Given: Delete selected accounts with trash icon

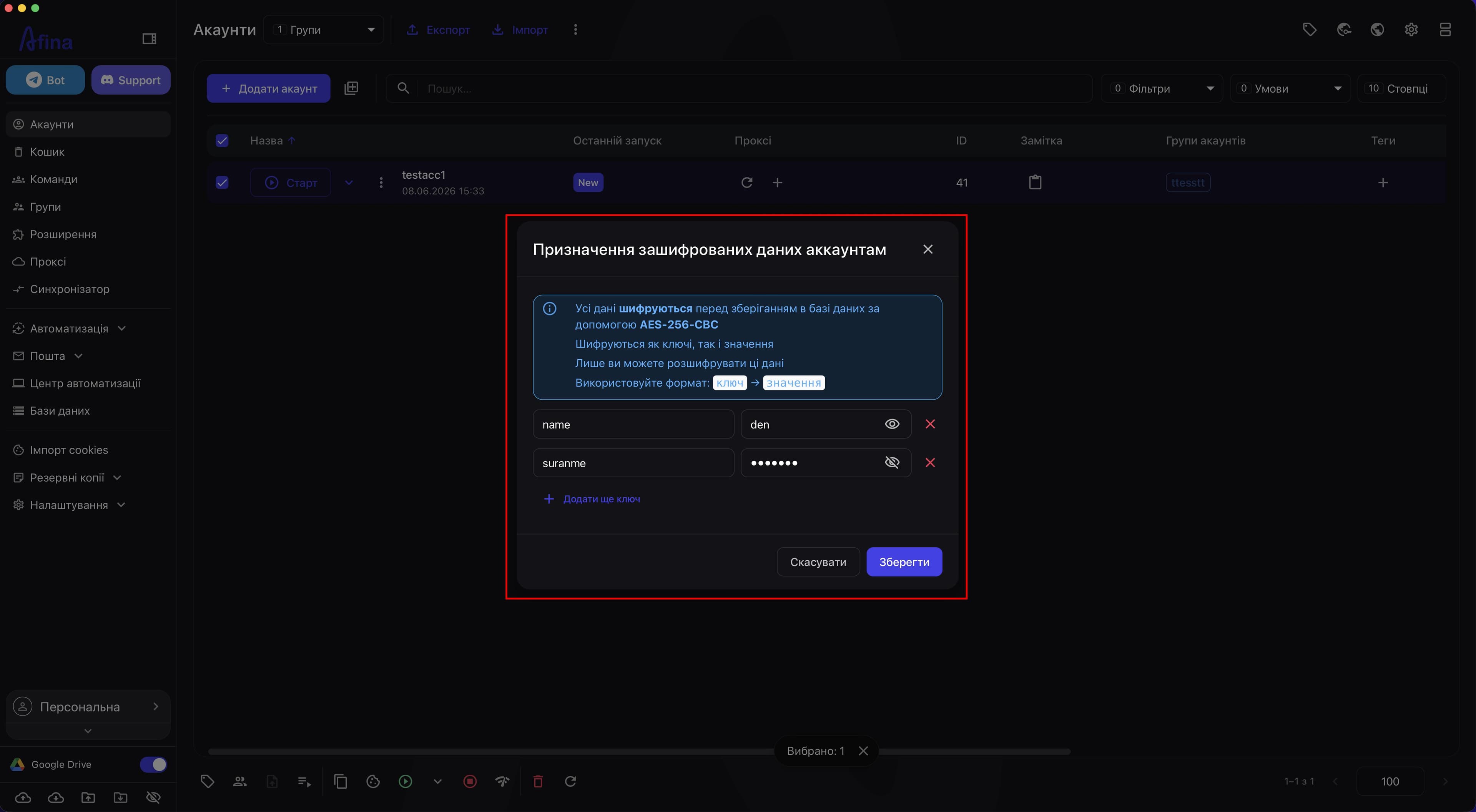Looking at the screenshot, I should pos(538,781).
